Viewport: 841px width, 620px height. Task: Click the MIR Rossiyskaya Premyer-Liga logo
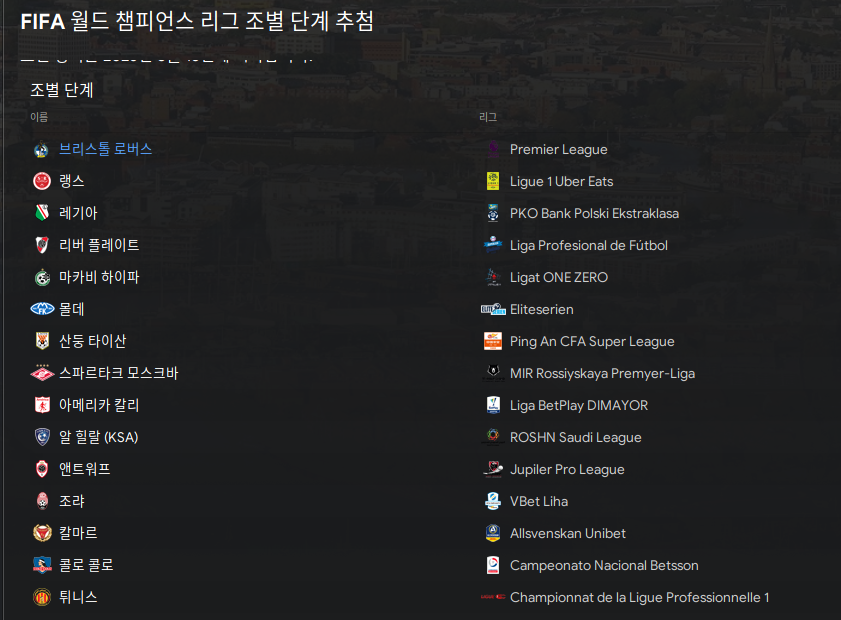tap(493, 373)
